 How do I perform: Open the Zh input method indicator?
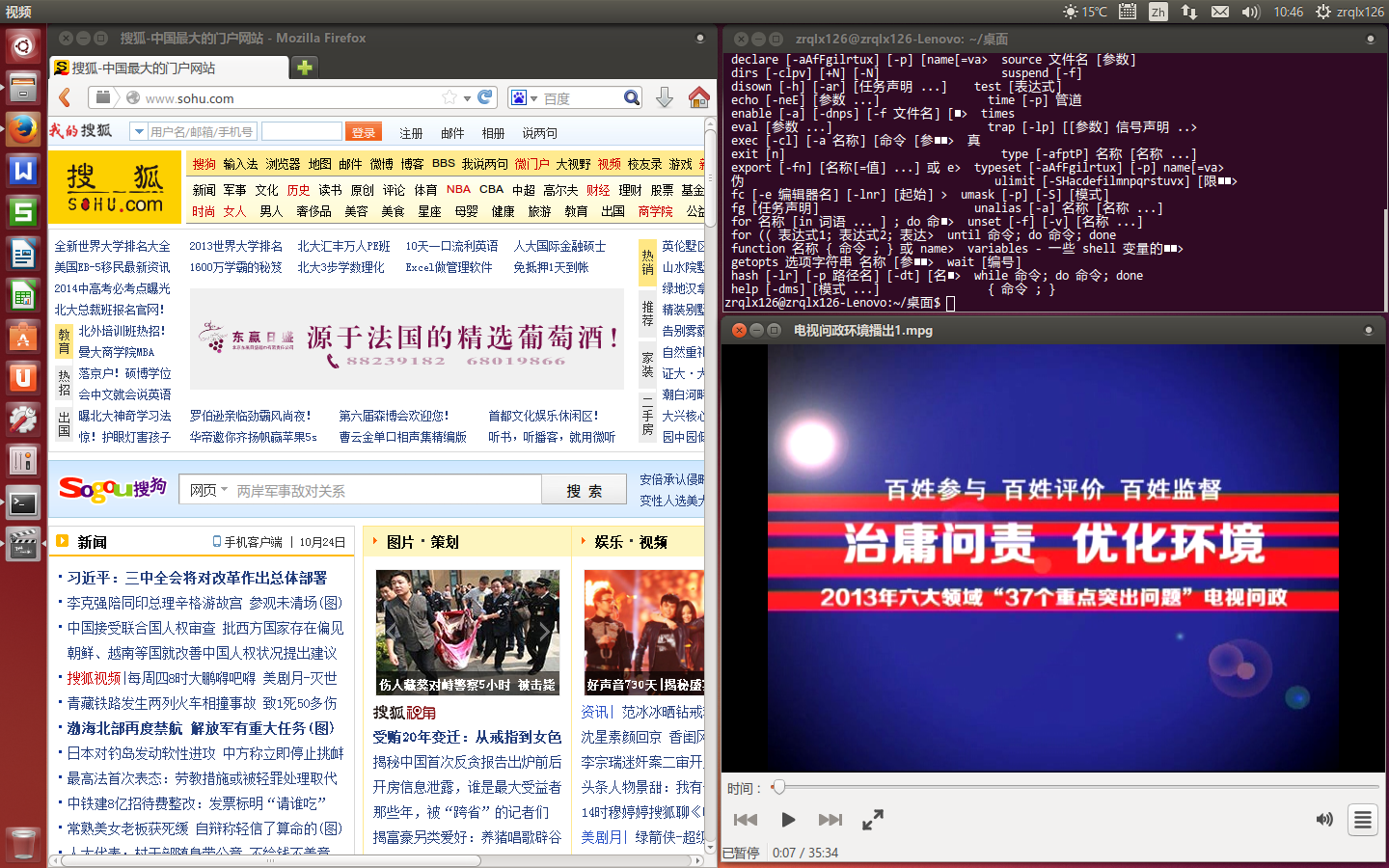coord(1158,12)
